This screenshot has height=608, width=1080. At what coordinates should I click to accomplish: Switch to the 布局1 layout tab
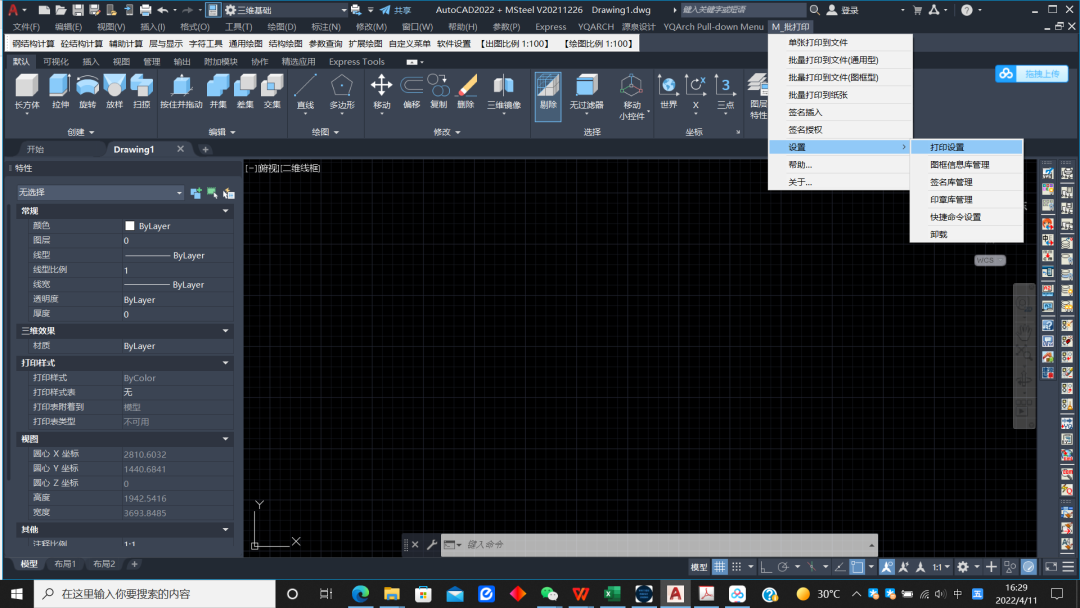[x=65, y=564]
